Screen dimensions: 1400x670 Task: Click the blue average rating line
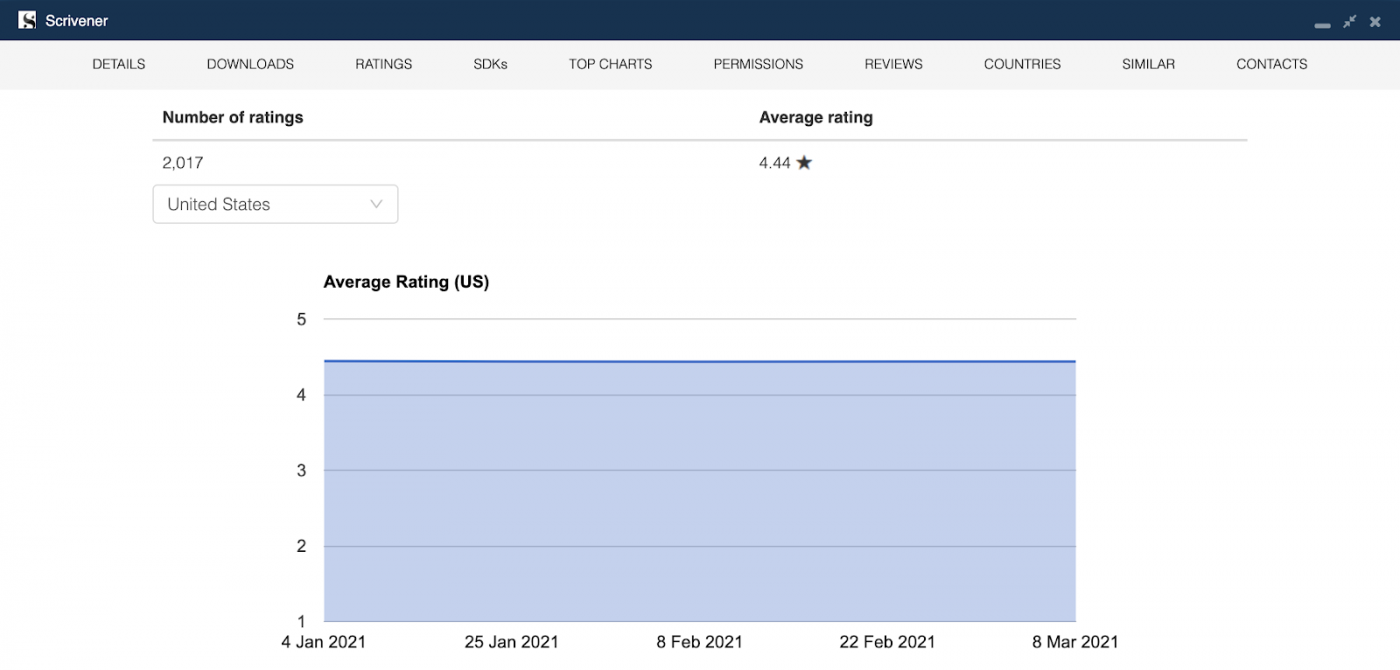700,362
